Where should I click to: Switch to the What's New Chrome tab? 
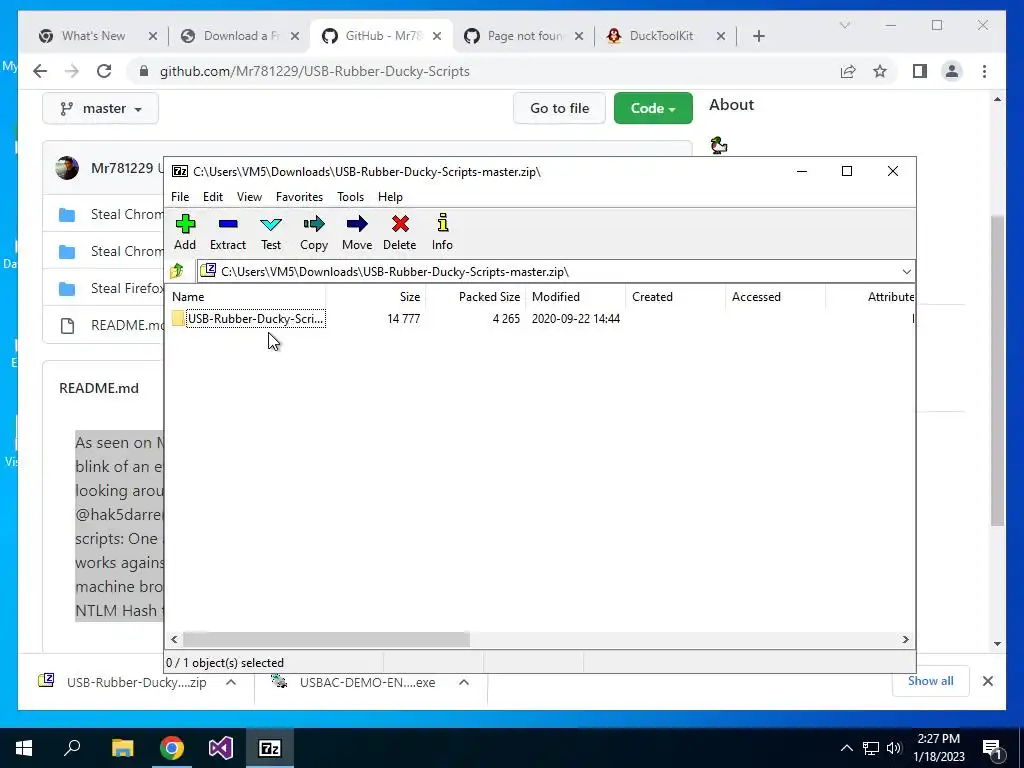pyautogui.click(x=91, y=36)
